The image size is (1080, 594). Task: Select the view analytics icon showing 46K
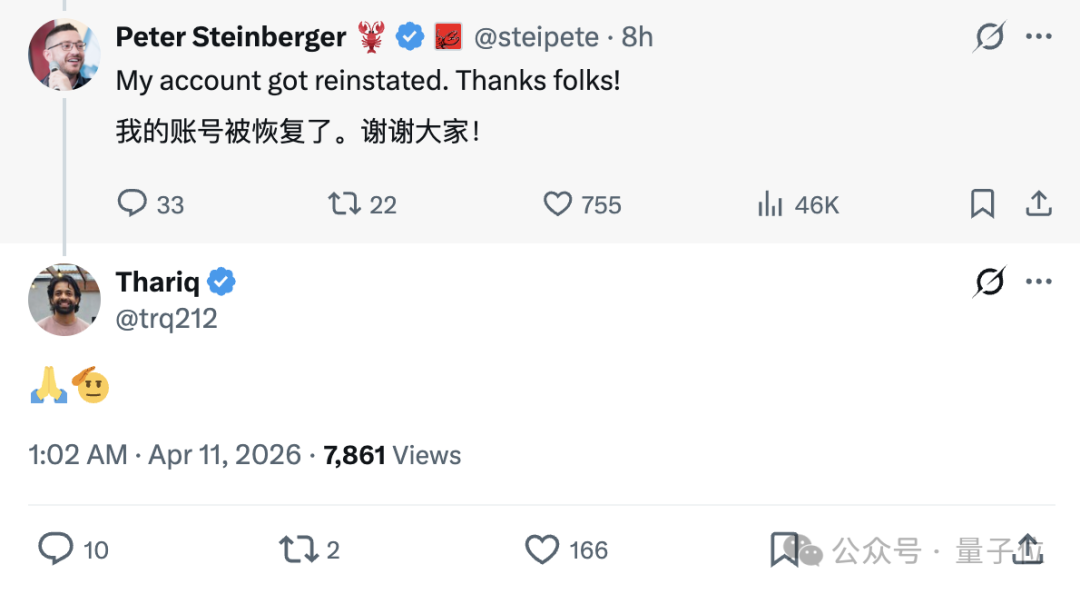click(x=770, y=204)
